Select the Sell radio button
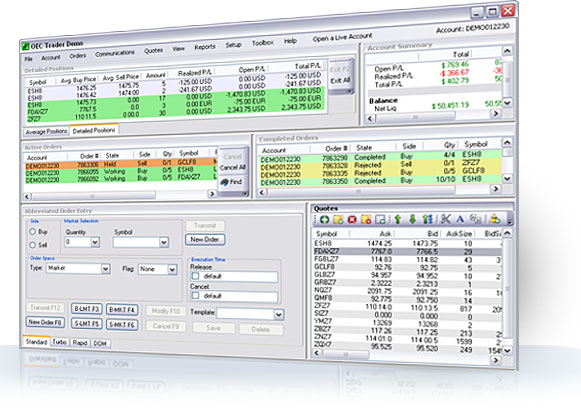 (33, 245)
